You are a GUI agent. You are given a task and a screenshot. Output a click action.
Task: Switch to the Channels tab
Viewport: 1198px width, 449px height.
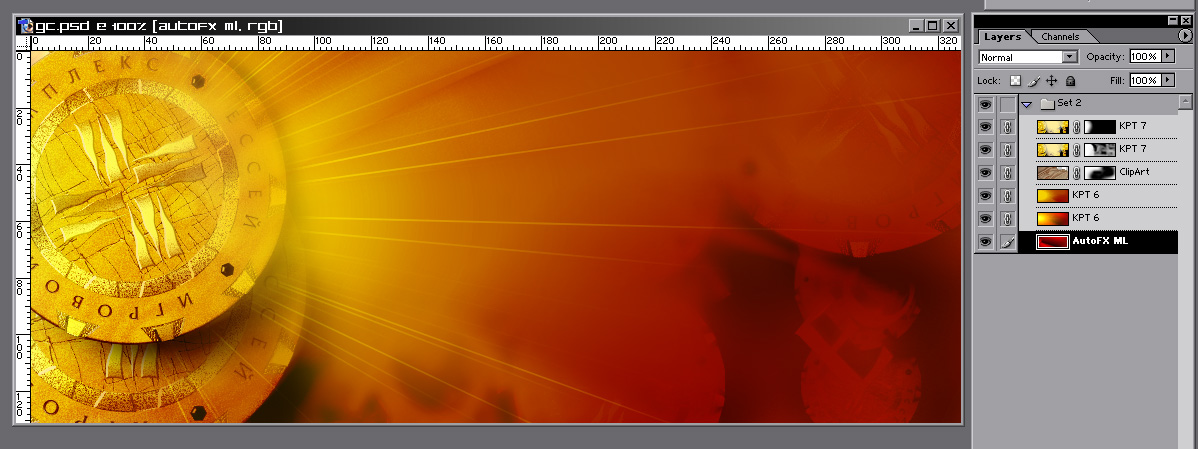(1060, 36)
